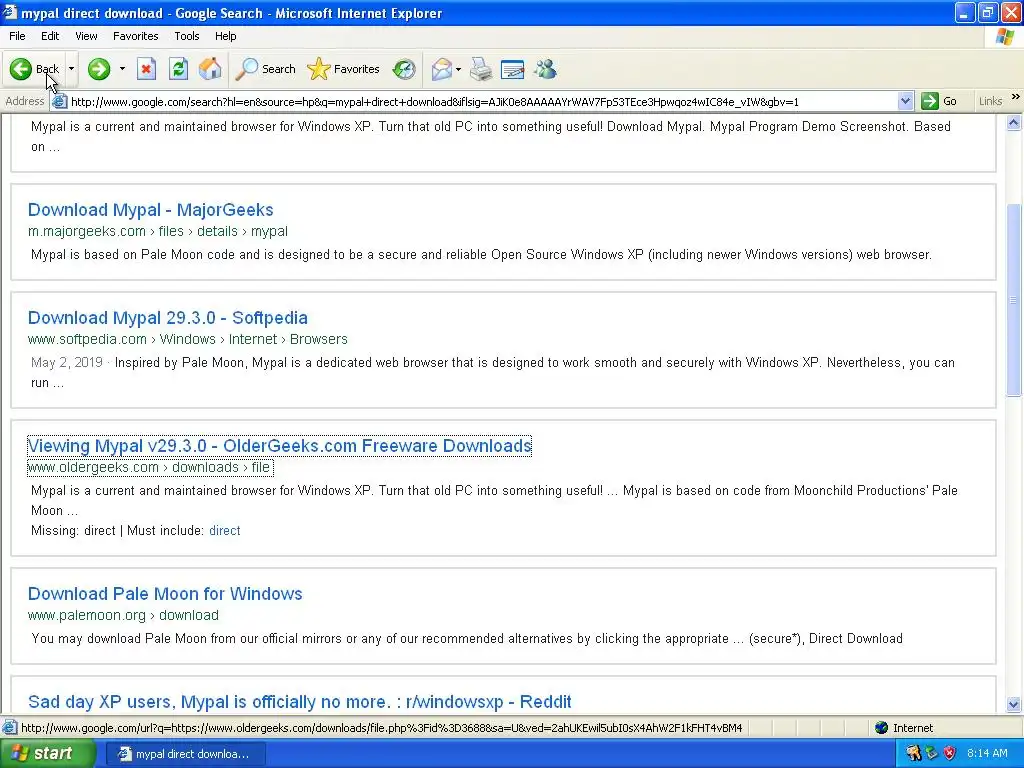1024x768 pixels.
Task: Open Download Pale Moon for Windows link
Action: click(165, 594)
